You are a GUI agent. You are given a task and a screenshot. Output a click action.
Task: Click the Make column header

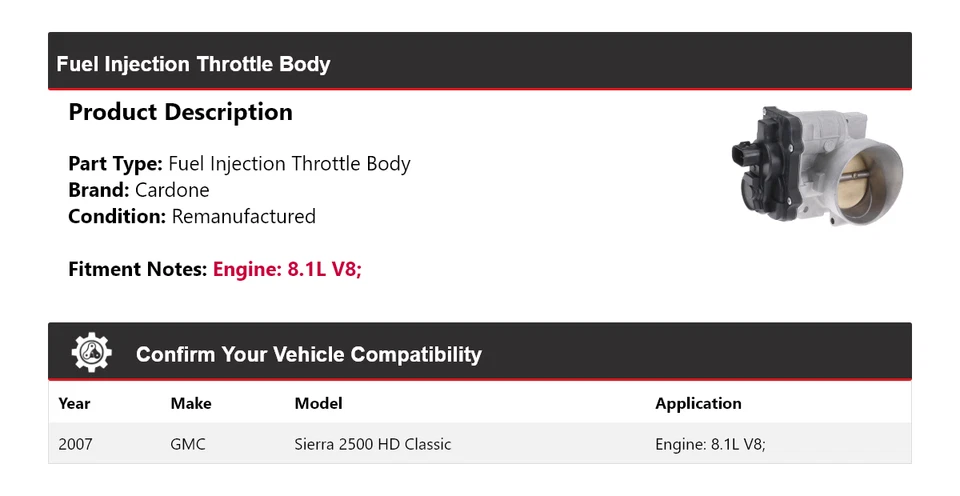tap(191, 404)
